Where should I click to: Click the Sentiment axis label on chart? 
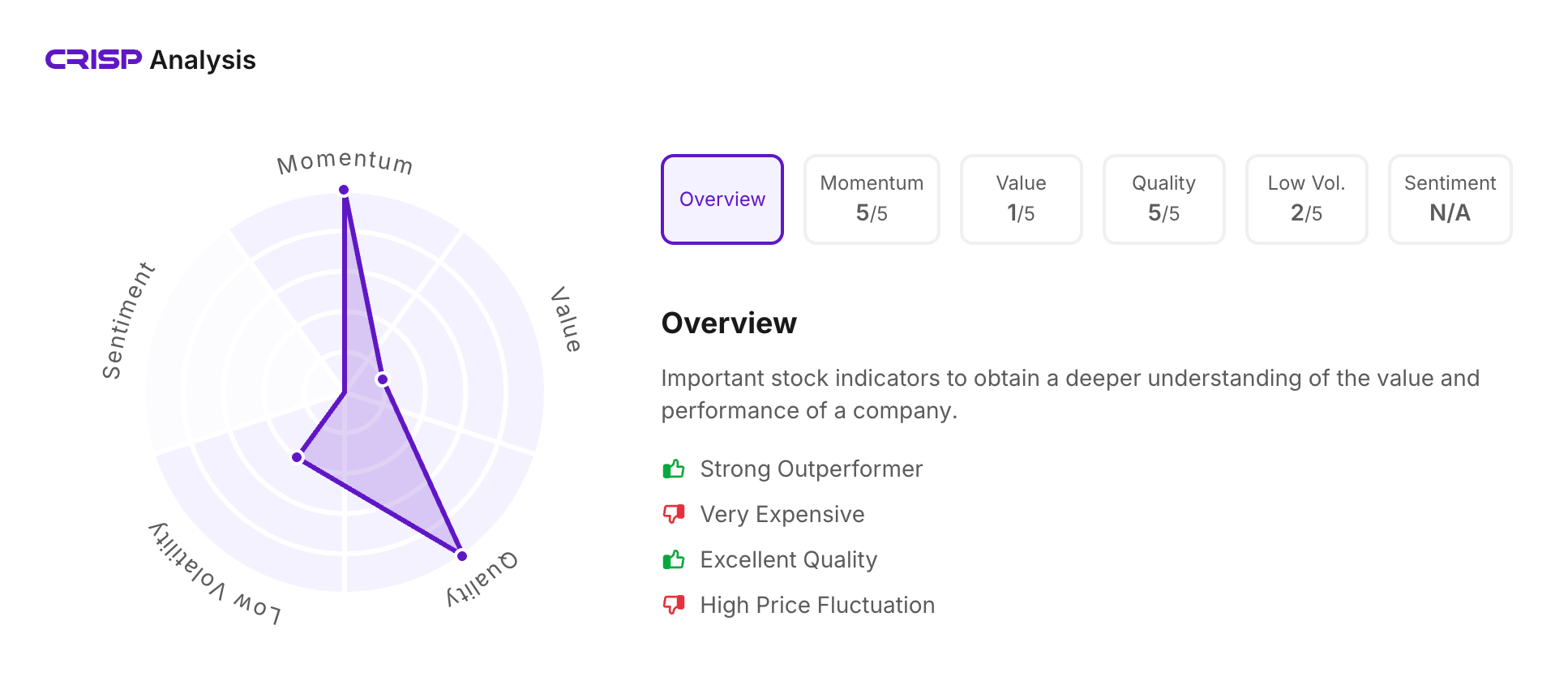pyautogui.click(x=127, y=320)
